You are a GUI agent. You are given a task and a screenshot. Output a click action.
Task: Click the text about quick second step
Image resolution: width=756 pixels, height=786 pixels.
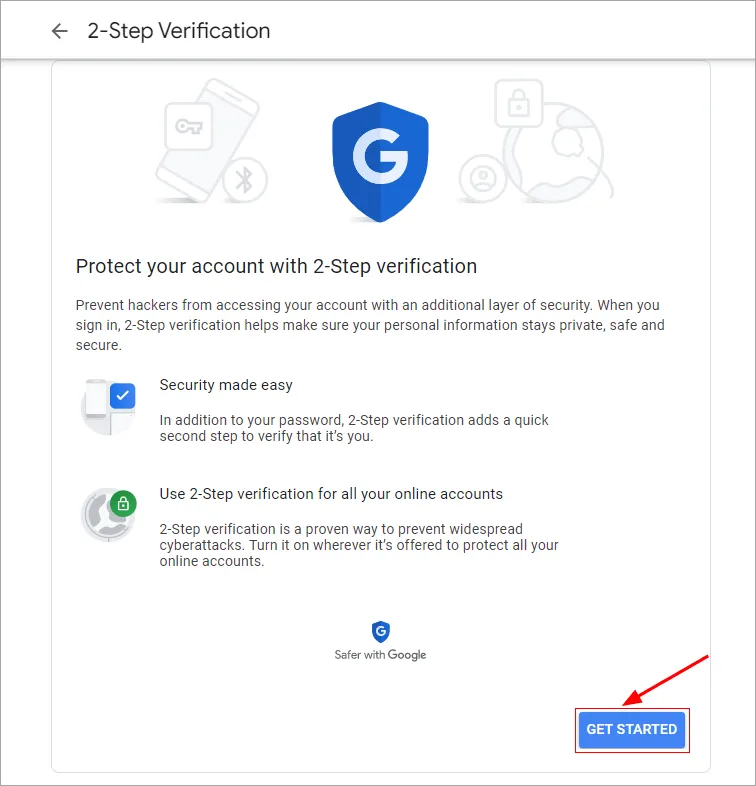(354, 428)
